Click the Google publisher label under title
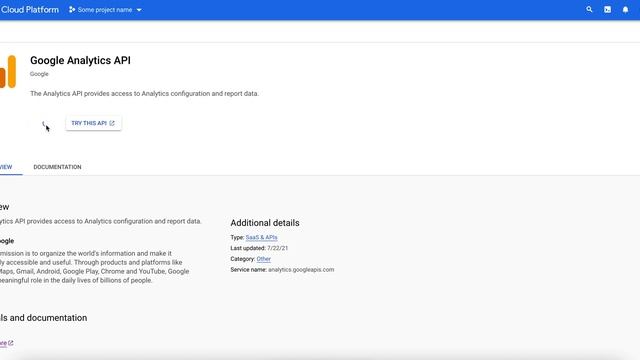The height and width of the screenshot is (360, 640). (39, 74)
